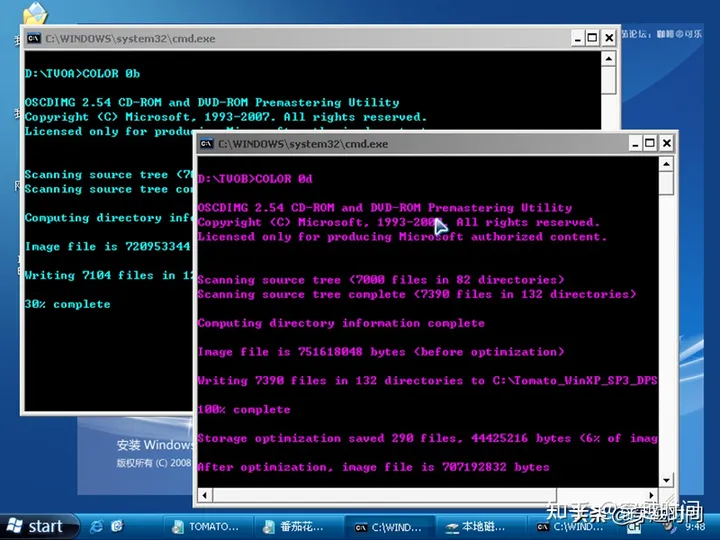Image resolution: width=720 pixels, height=540 pixels.
Task: Click 'Scanning source tree complete (7390 files' line
Action: tap(417, 294)
